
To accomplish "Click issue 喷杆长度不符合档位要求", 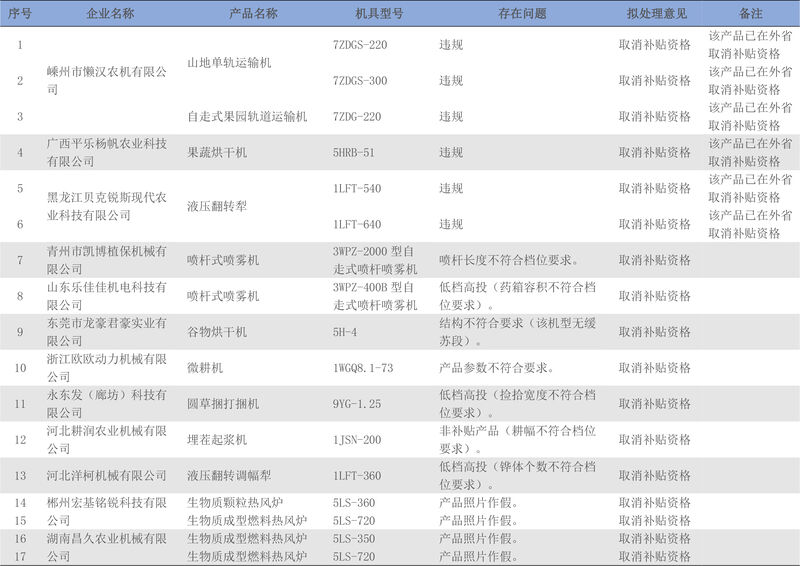I will tap(509, 260).
